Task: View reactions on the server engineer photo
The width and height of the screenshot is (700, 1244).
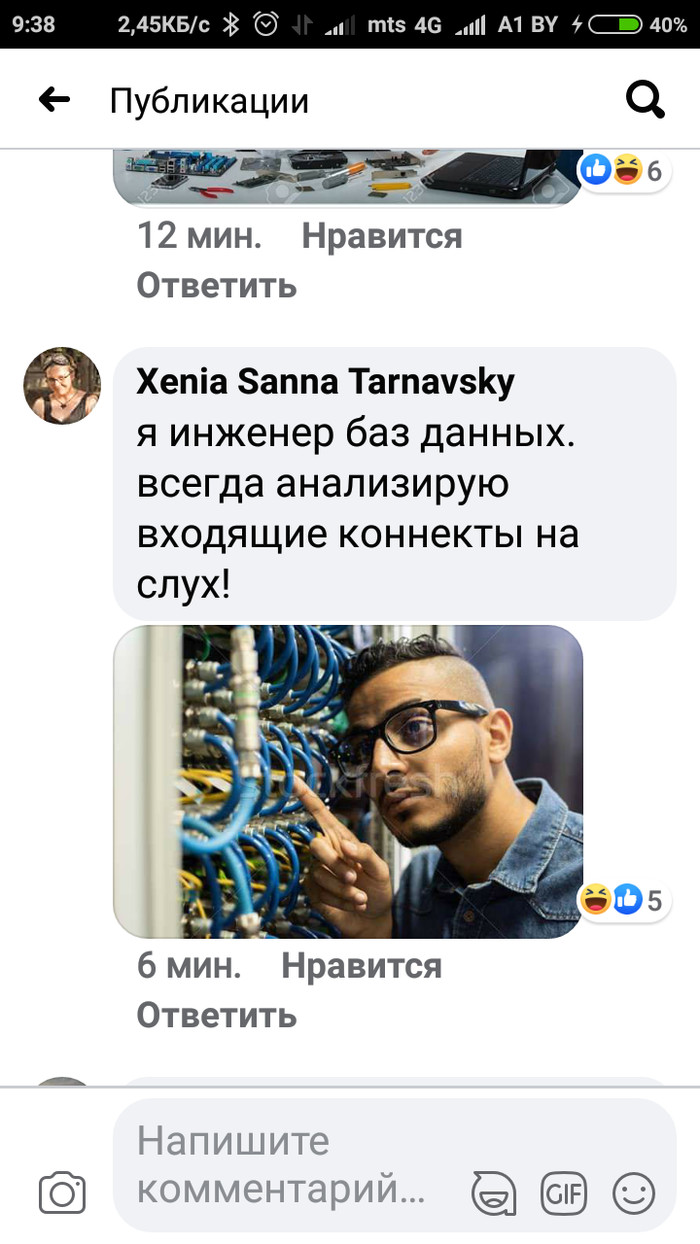Action: click(625, 900)
